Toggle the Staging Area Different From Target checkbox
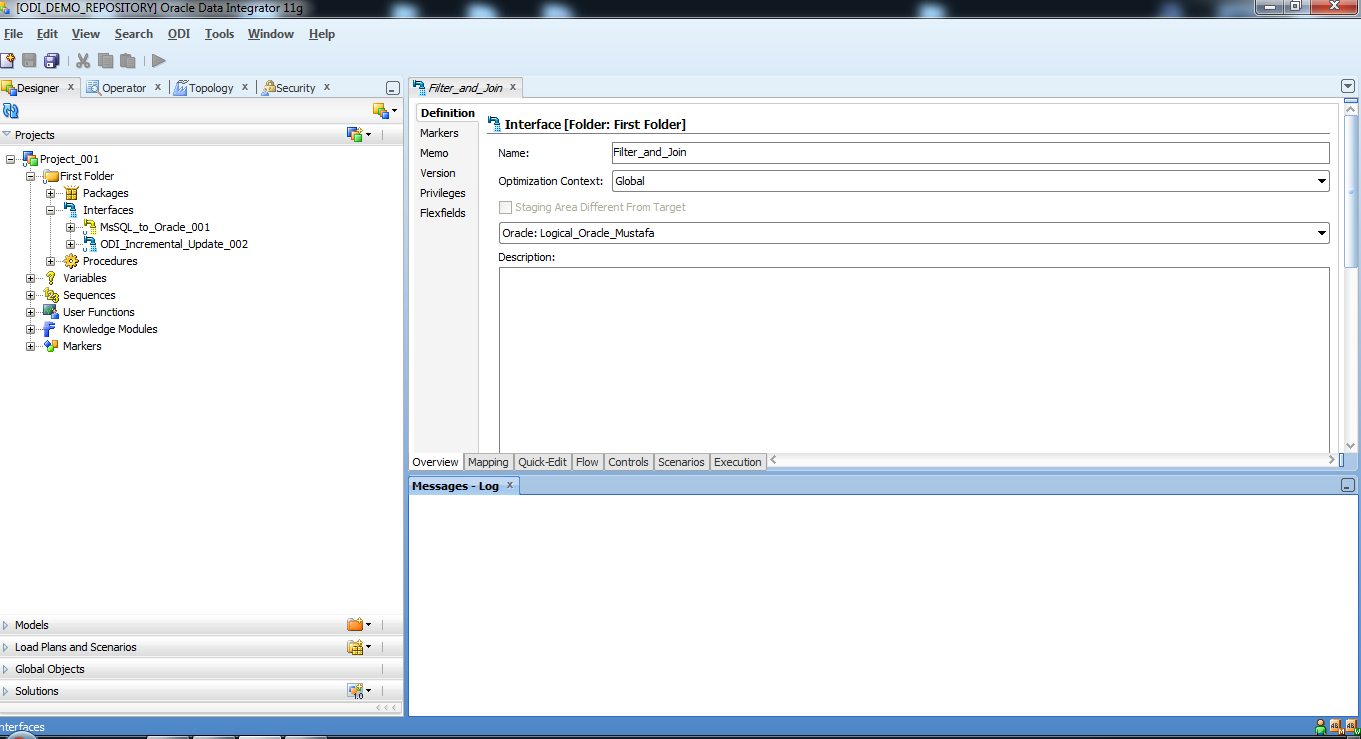 point(506,207)
